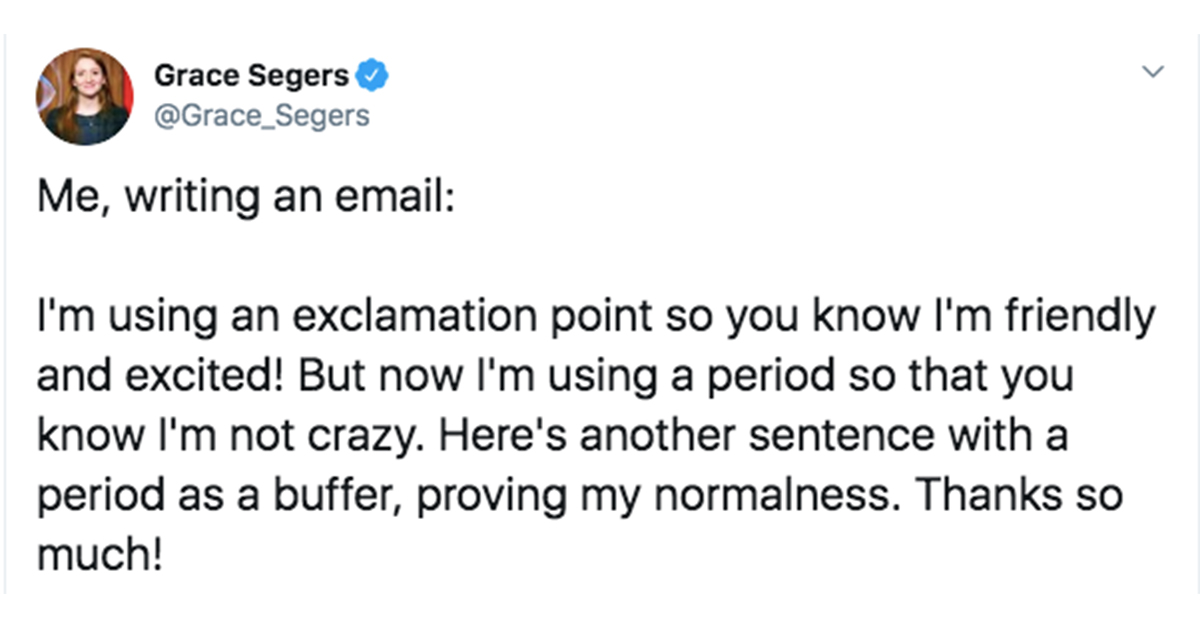Open the Grace Segers display name link
The image size is (1200, 628).
click(x=251, y=76)
